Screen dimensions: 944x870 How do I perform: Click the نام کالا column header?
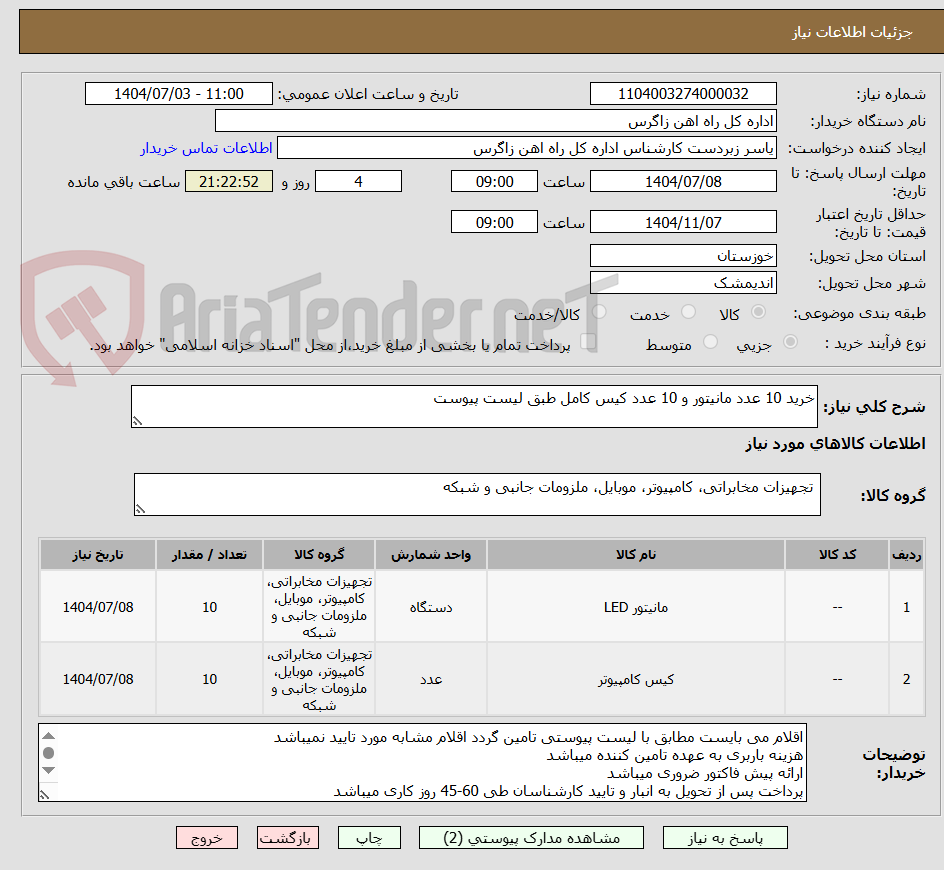click(636, 555)
